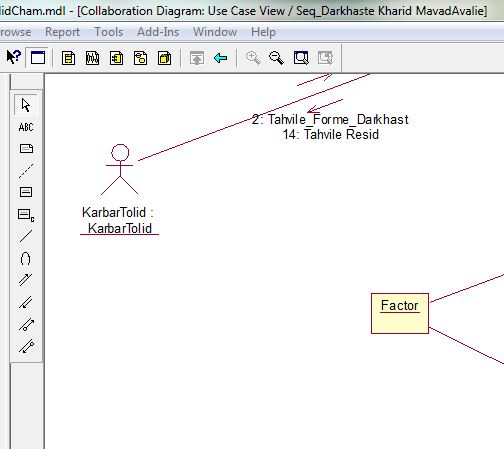504x449 pixels.
Task: Pick the Object Link line tool
Action: pos(26,236)
